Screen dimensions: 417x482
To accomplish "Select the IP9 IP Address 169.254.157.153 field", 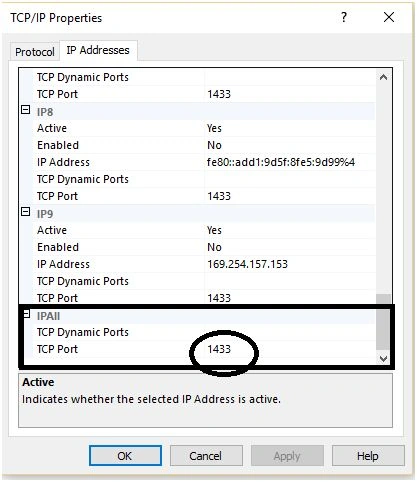I will [x=289, y=264].
